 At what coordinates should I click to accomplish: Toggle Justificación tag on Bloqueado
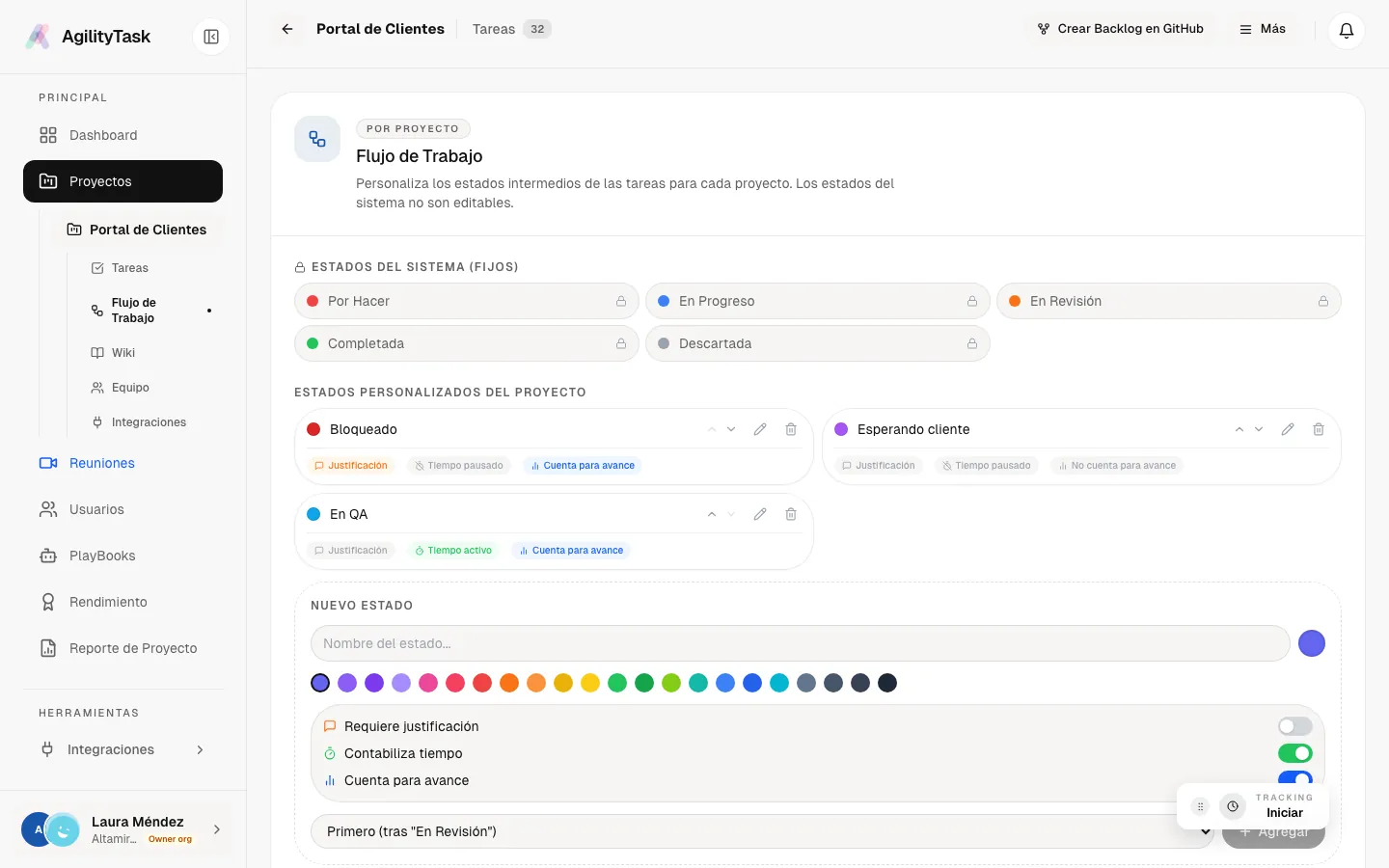351,465
